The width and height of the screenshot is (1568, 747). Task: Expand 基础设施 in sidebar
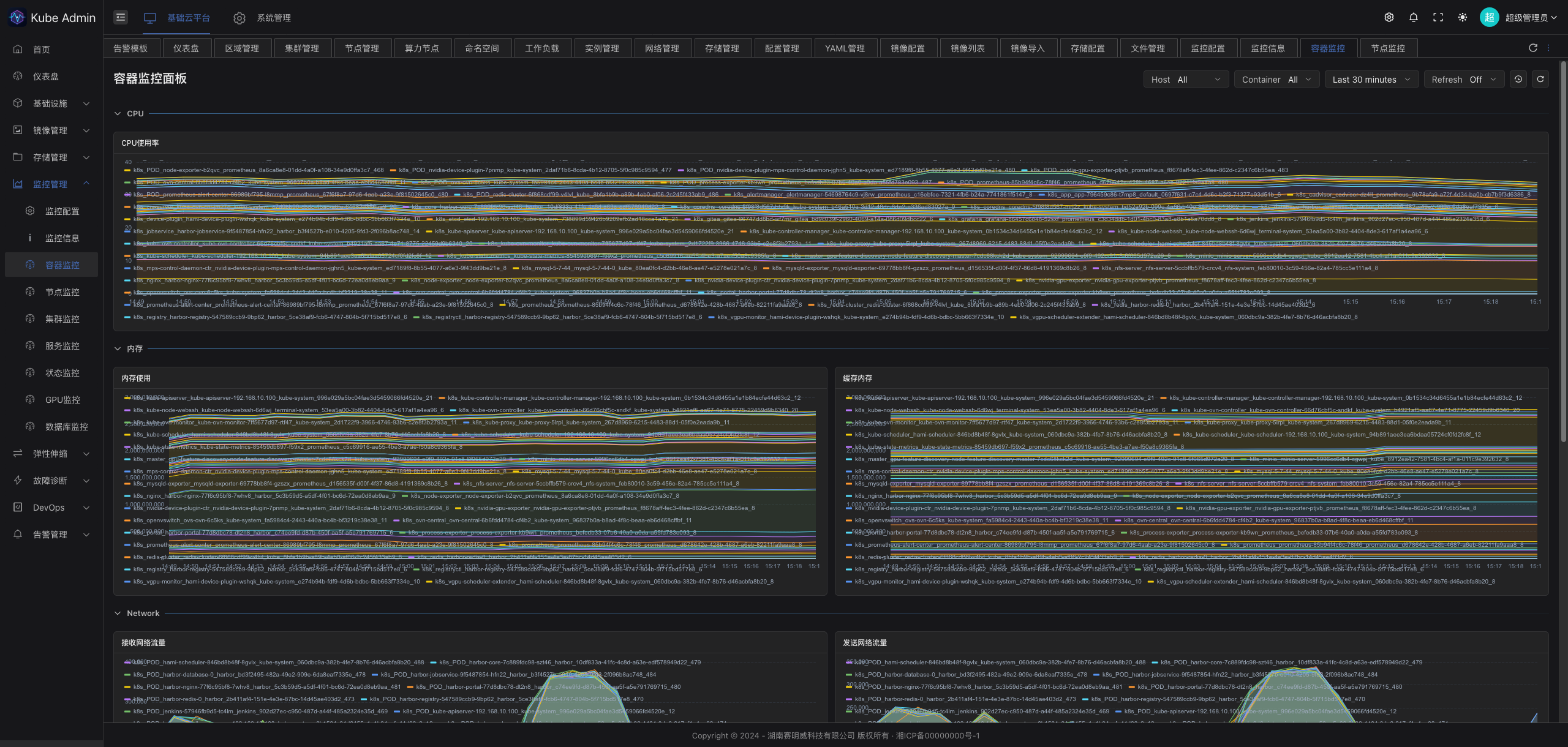(x=51, y=103)
